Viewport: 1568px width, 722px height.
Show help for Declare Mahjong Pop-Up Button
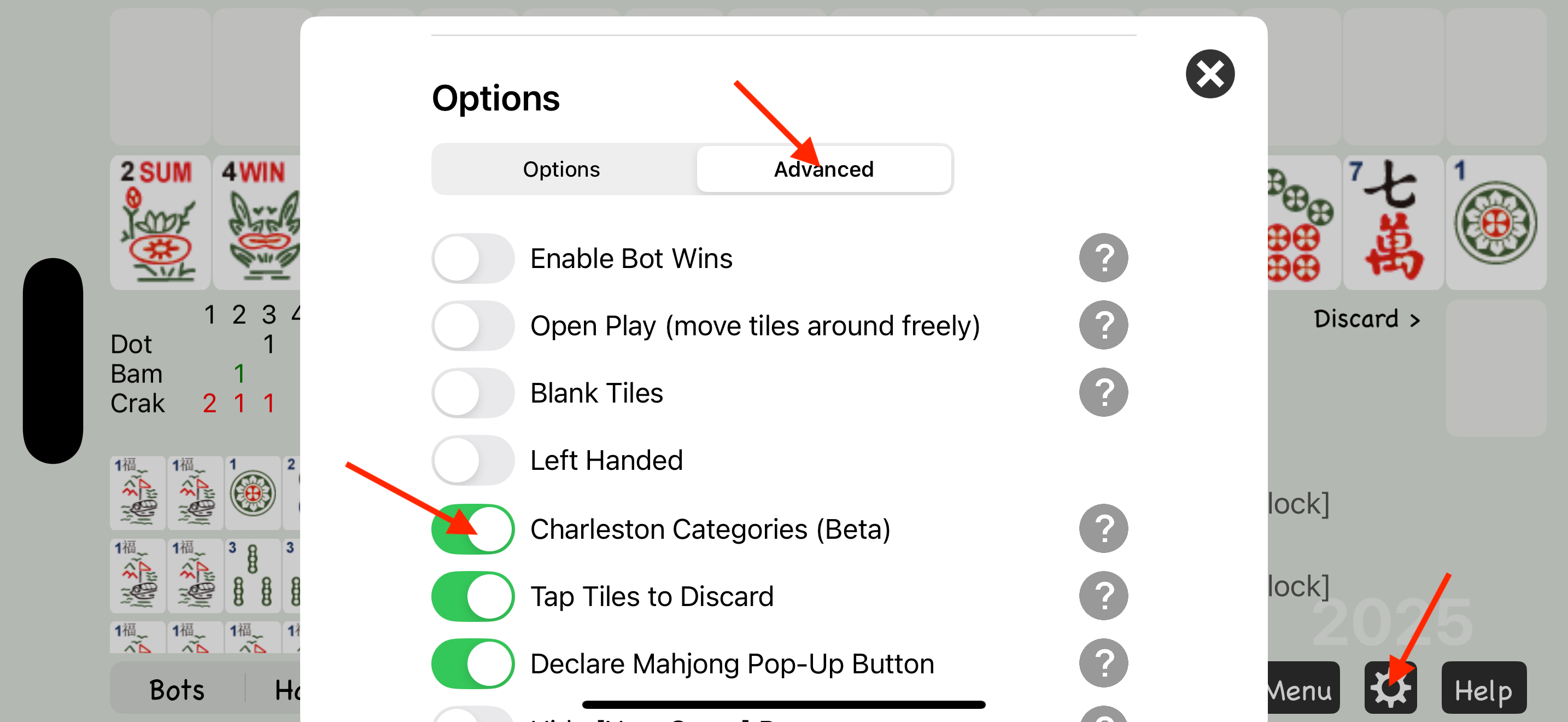tap(1103, 663)
